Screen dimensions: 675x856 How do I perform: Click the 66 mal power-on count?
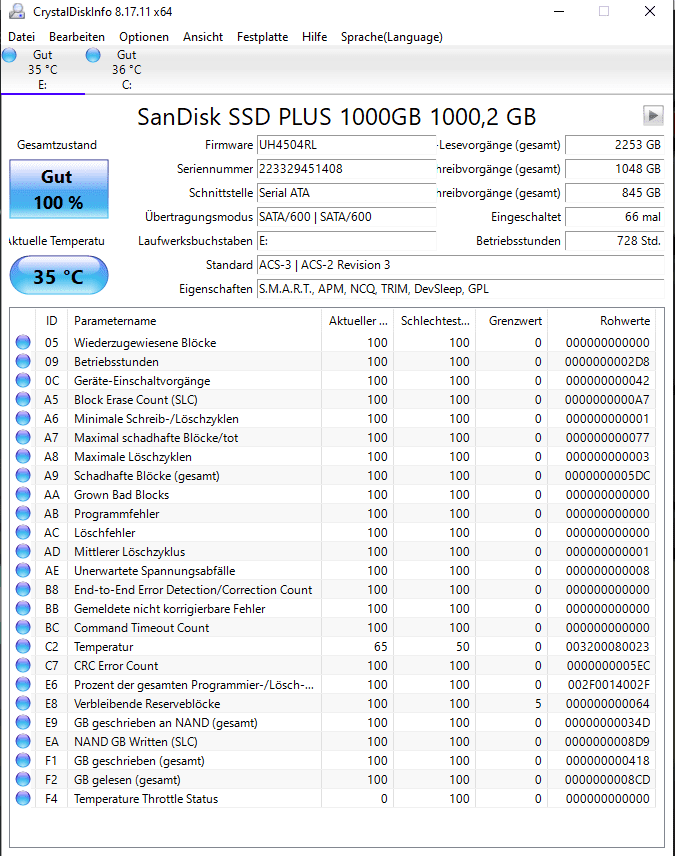614,217
